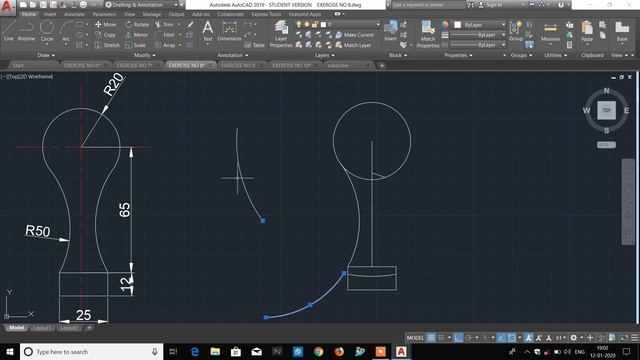Toggle the layer lock icon
The image size is (640, 360).
click(315, 24)
